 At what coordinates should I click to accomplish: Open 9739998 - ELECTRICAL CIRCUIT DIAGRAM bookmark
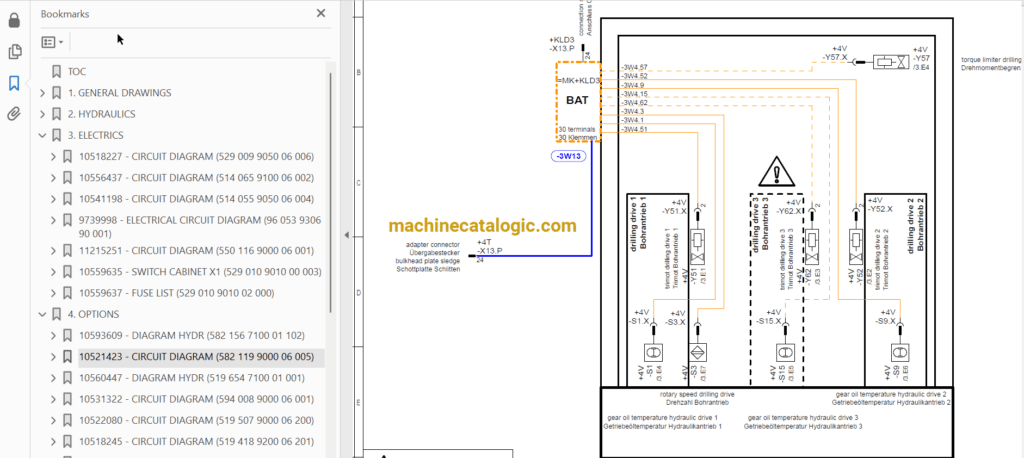click(200, 227)
